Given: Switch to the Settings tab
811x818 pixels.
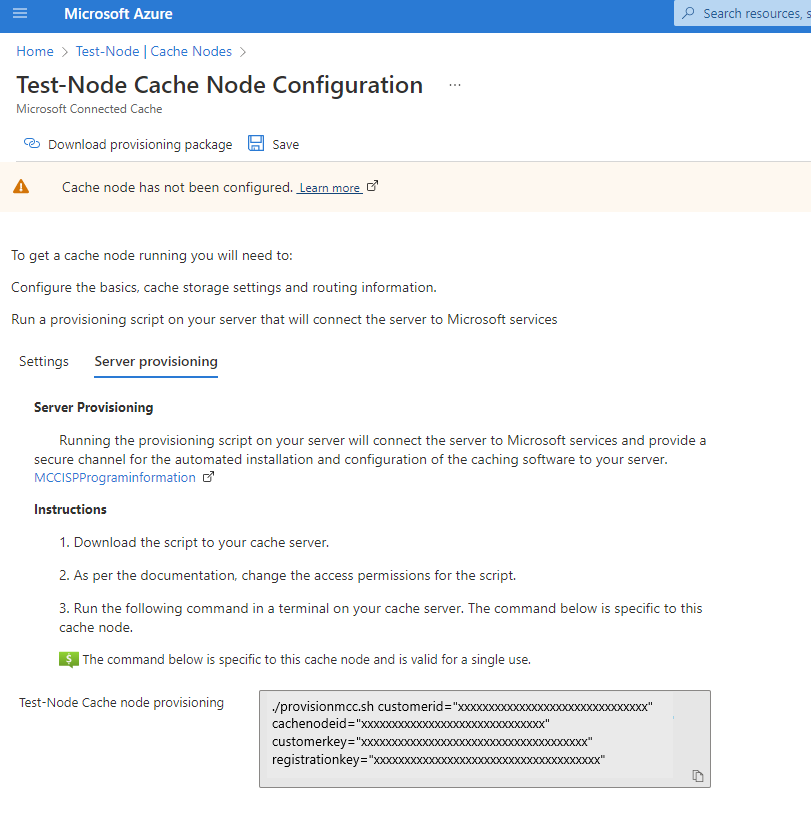Looking at the screenshot, I should (43, 361).
